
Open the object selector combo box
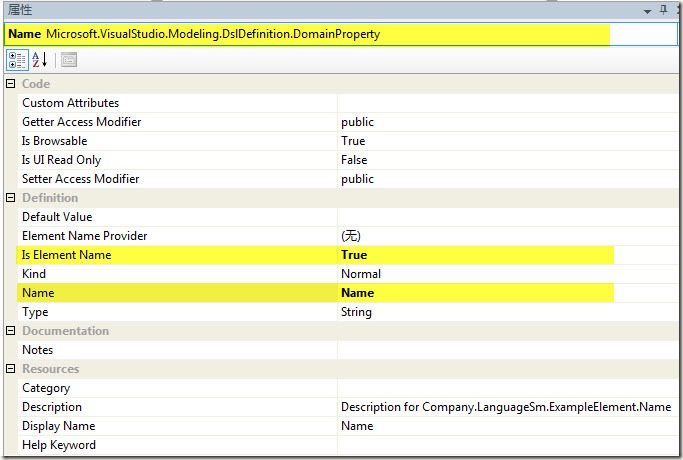(341, 34)
